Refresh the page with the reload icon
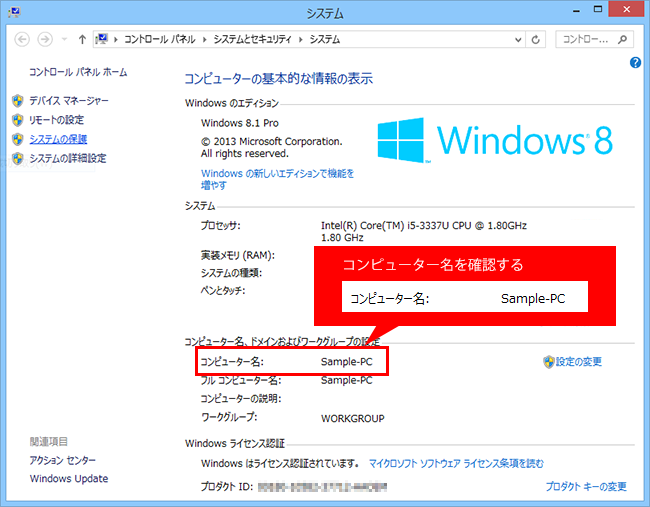This screenshot has height=507, width=650. 536,40
